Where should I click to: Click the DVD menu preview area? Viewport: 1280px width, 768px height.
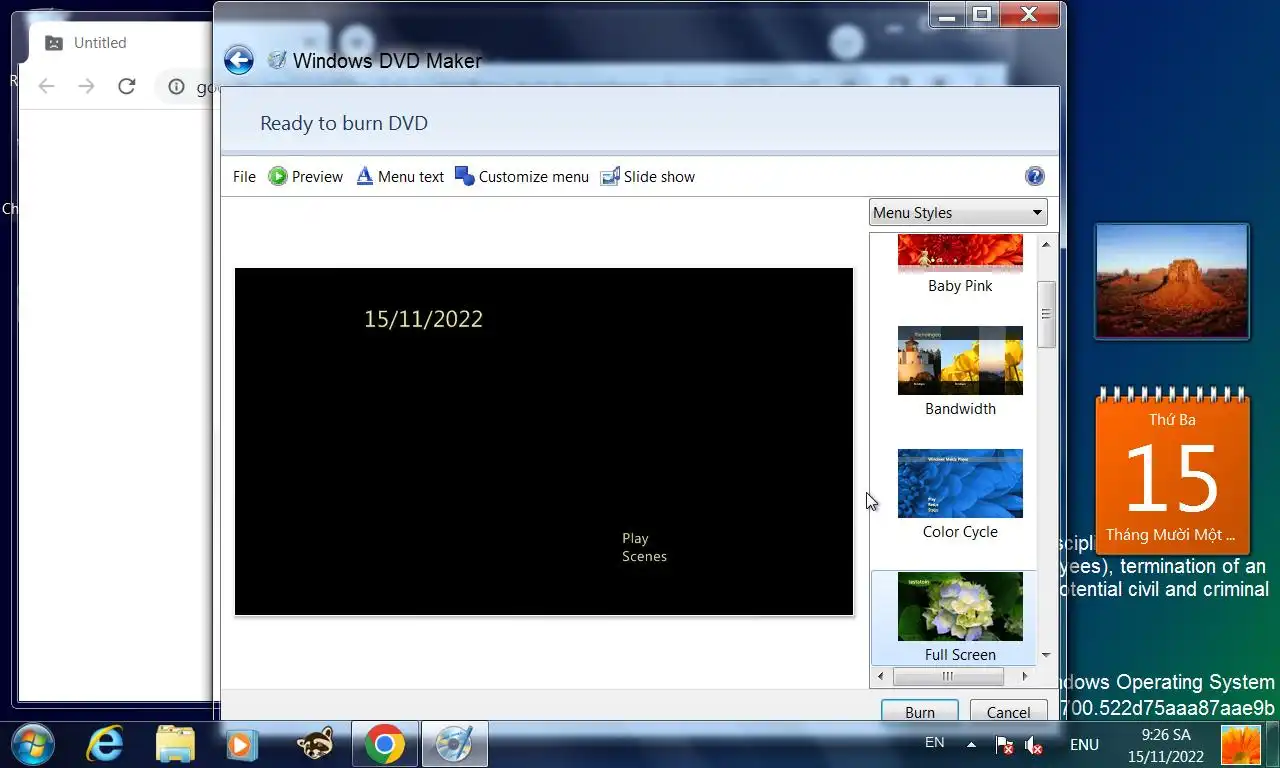(x=544, y=441)
